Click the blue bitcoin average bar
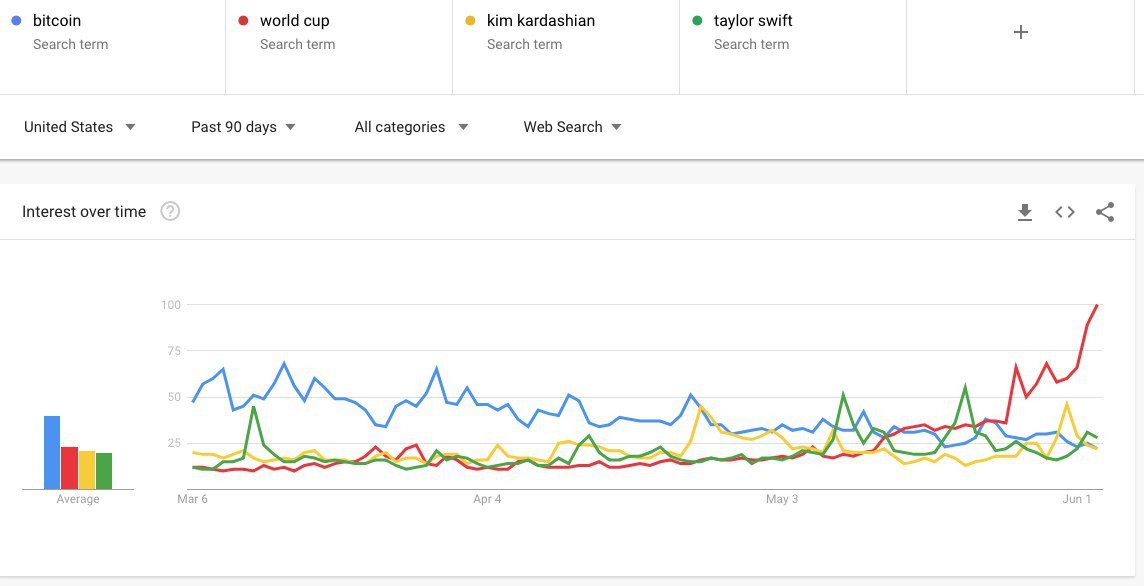This screenshot has width=1144, height=586. point(52,453)
